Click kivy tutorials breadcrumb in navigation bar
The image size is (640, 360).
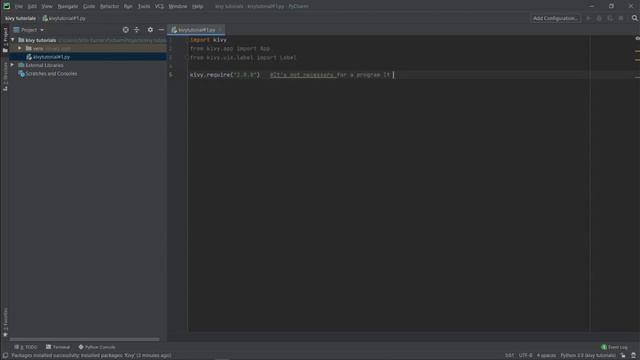[x=20, y=18]
